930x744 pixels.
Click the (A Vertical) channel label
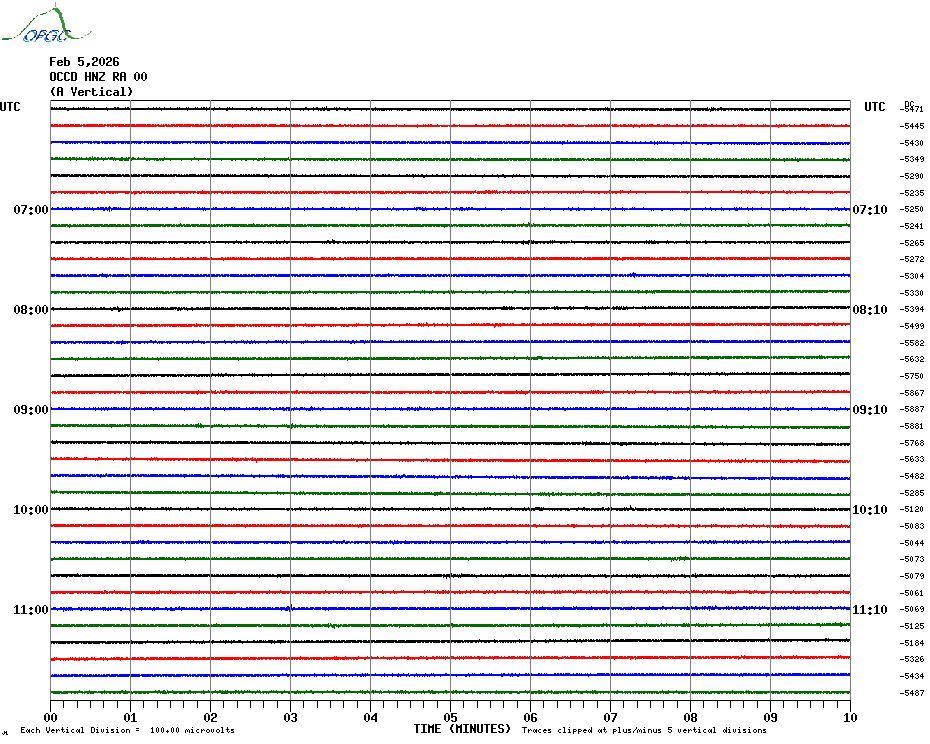click(x=91, y=92)
